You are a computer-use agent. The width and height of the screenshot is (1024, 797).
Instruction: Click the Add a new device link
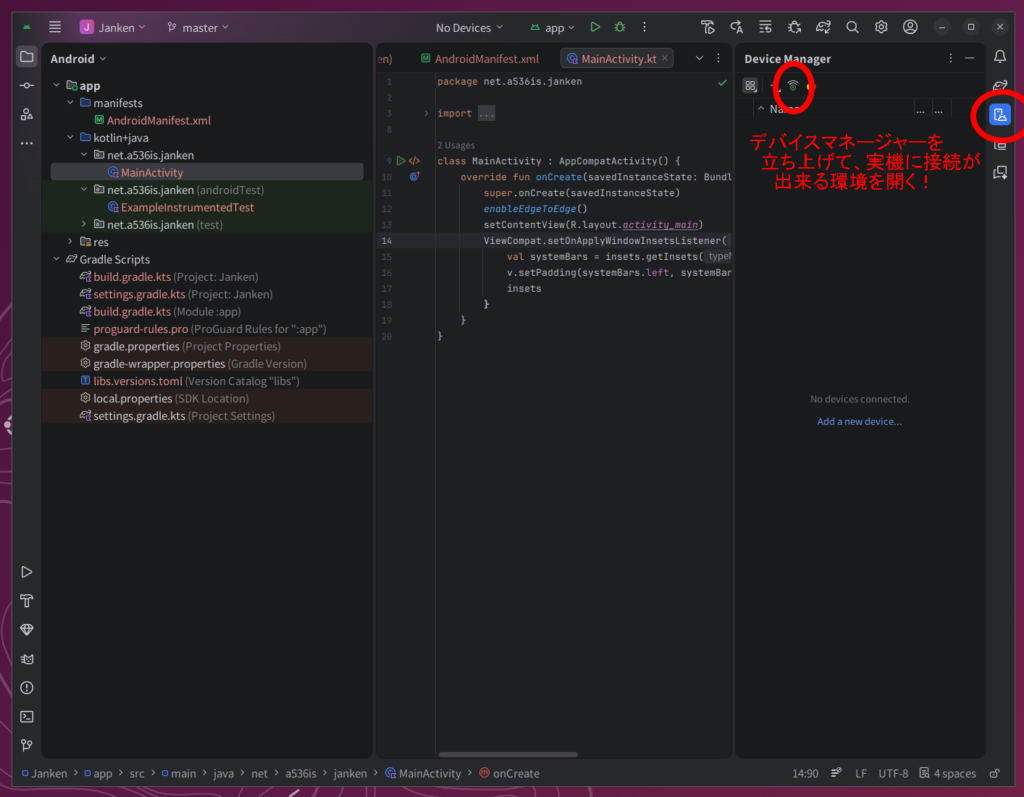[x=859, y=422]
